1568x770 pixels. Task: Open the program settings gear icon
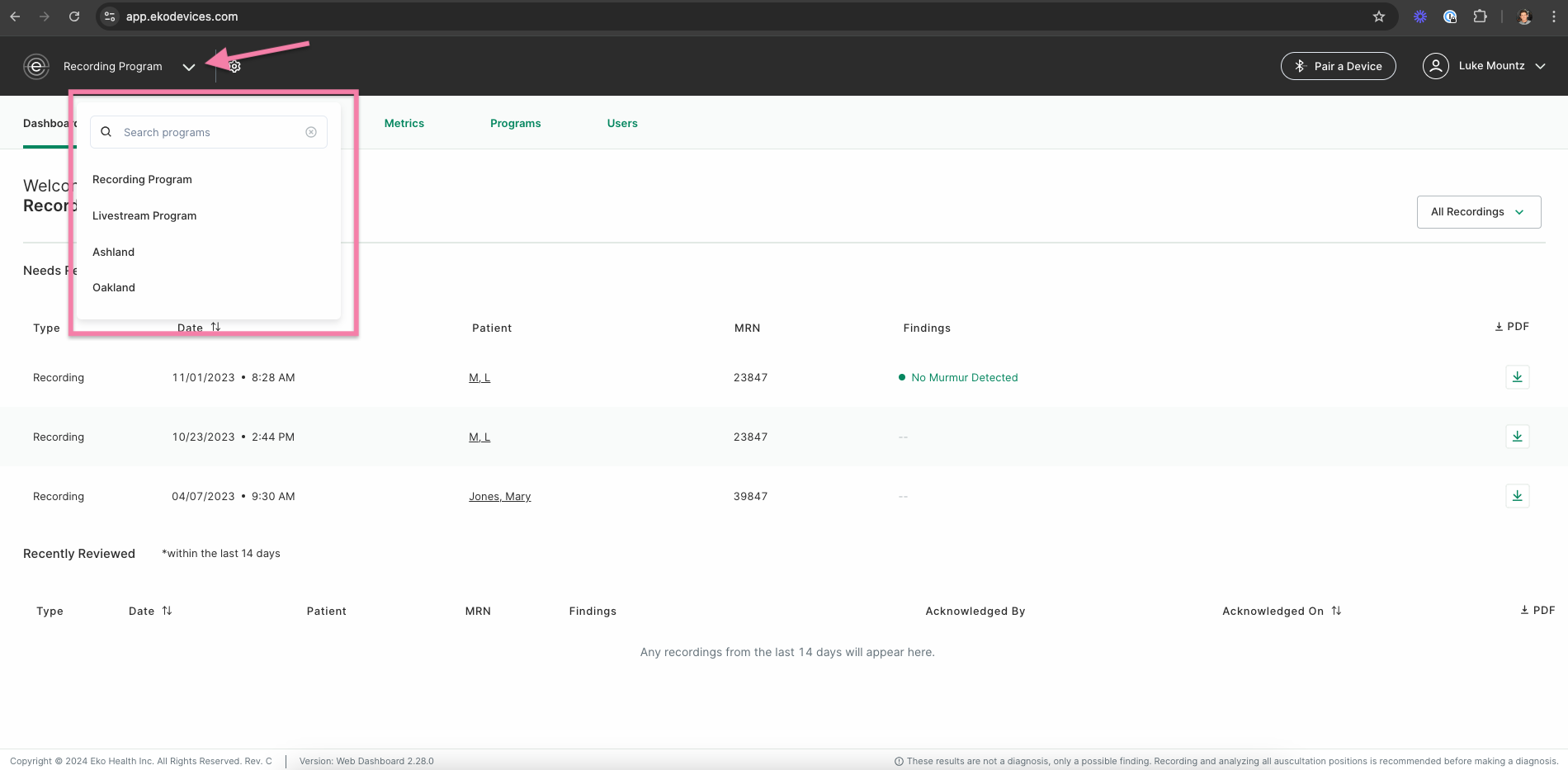coord(235,67)
